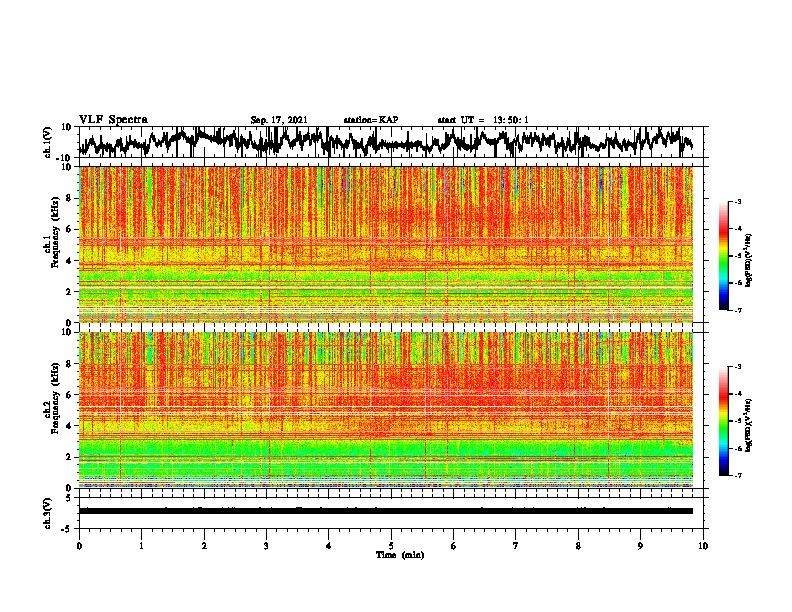Click the time axis tick label '0'

point(79,546)
